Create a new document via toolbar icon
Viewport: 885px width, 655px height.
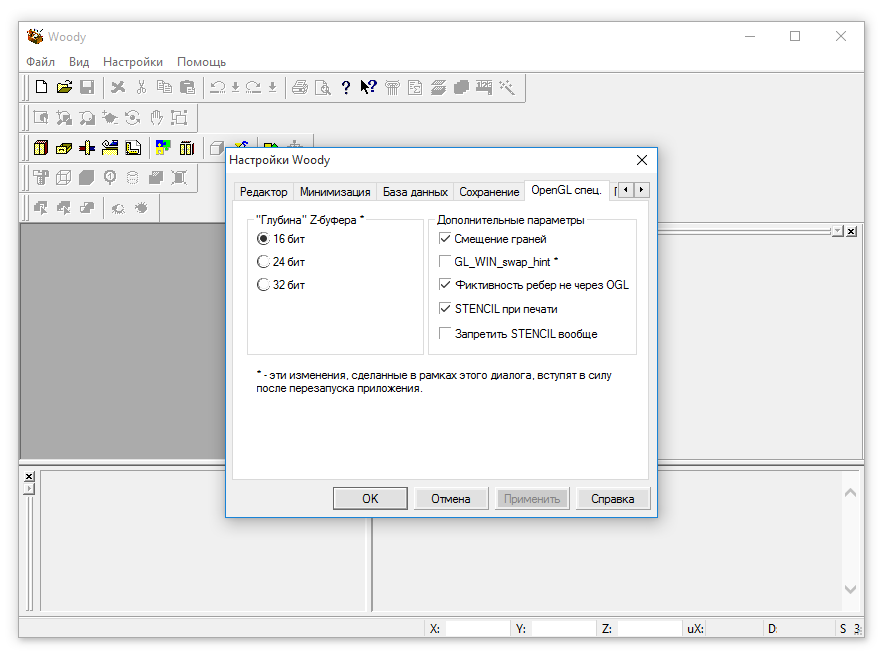(41, 87)
